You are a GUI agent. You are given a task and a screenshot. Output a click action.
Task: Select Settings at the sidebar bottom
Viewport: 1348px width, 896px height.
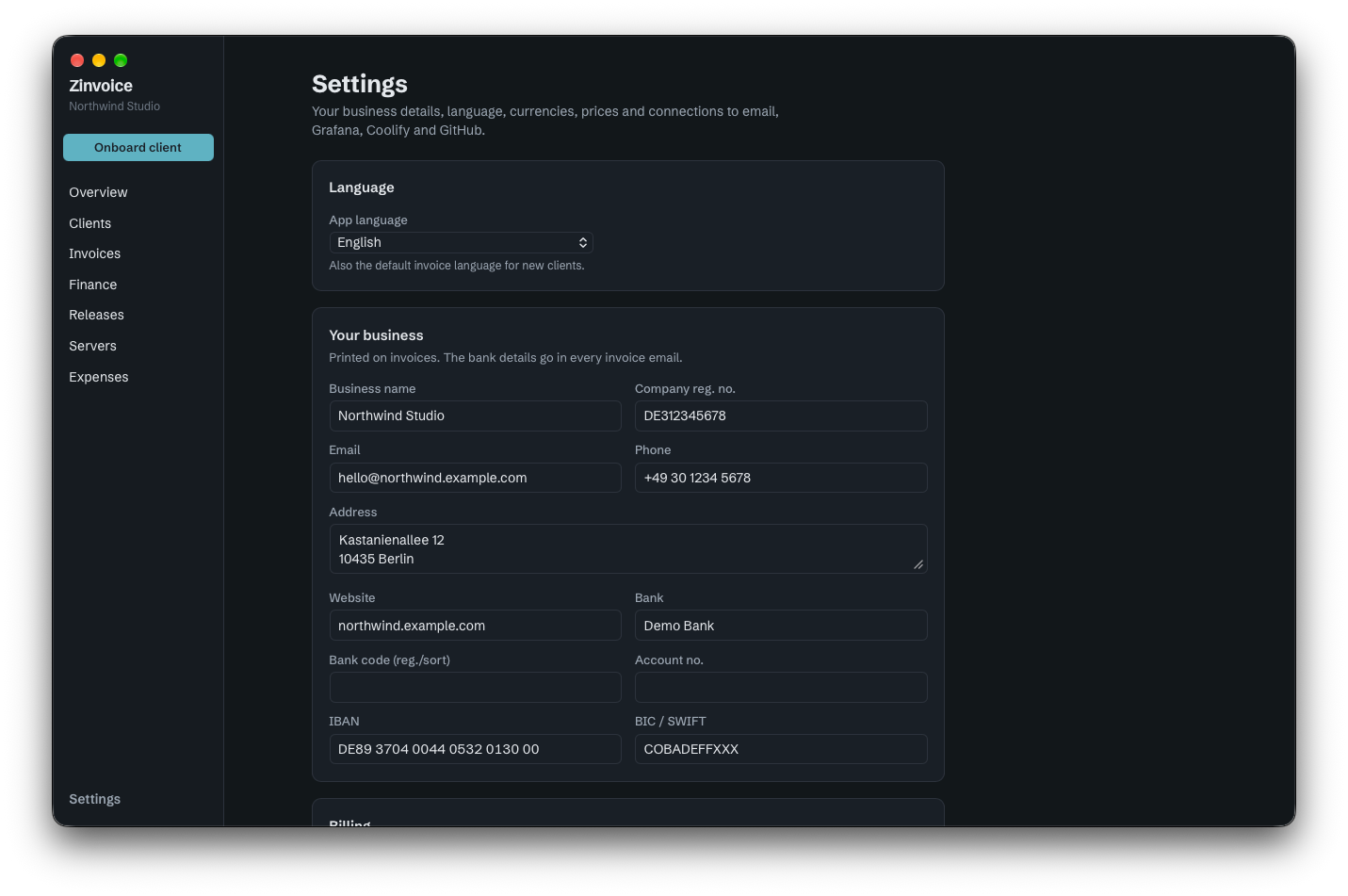(x=95, y=799)
